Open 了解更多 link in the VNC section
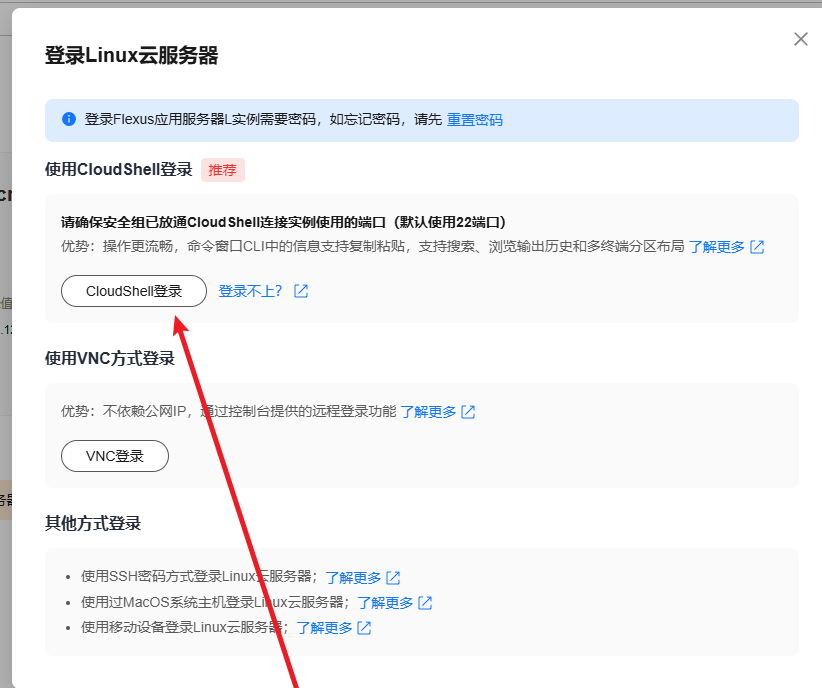The height and width of the screenshot is (688, 822). coord(428,412)
